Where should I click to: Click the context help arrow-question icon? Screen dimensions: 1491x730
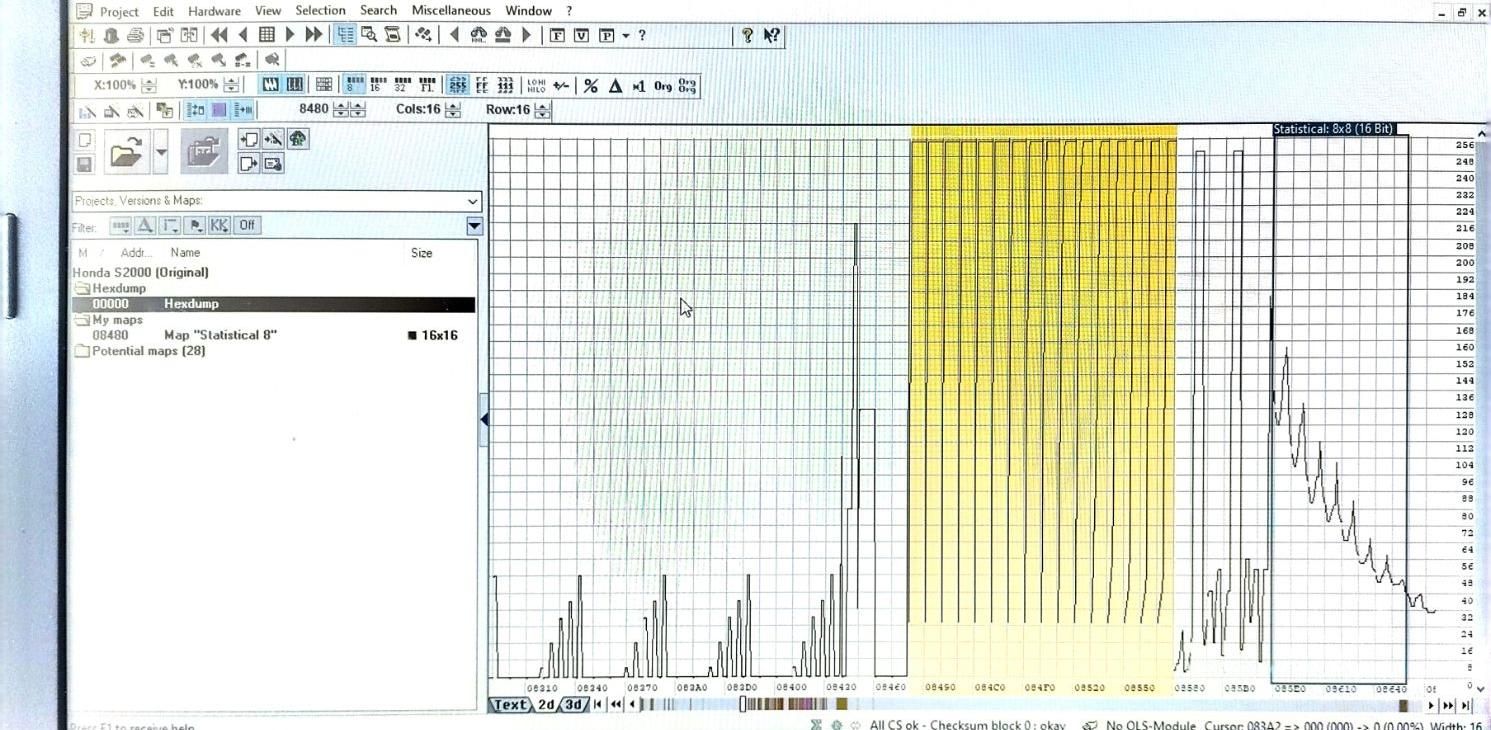tap(771, 35)
